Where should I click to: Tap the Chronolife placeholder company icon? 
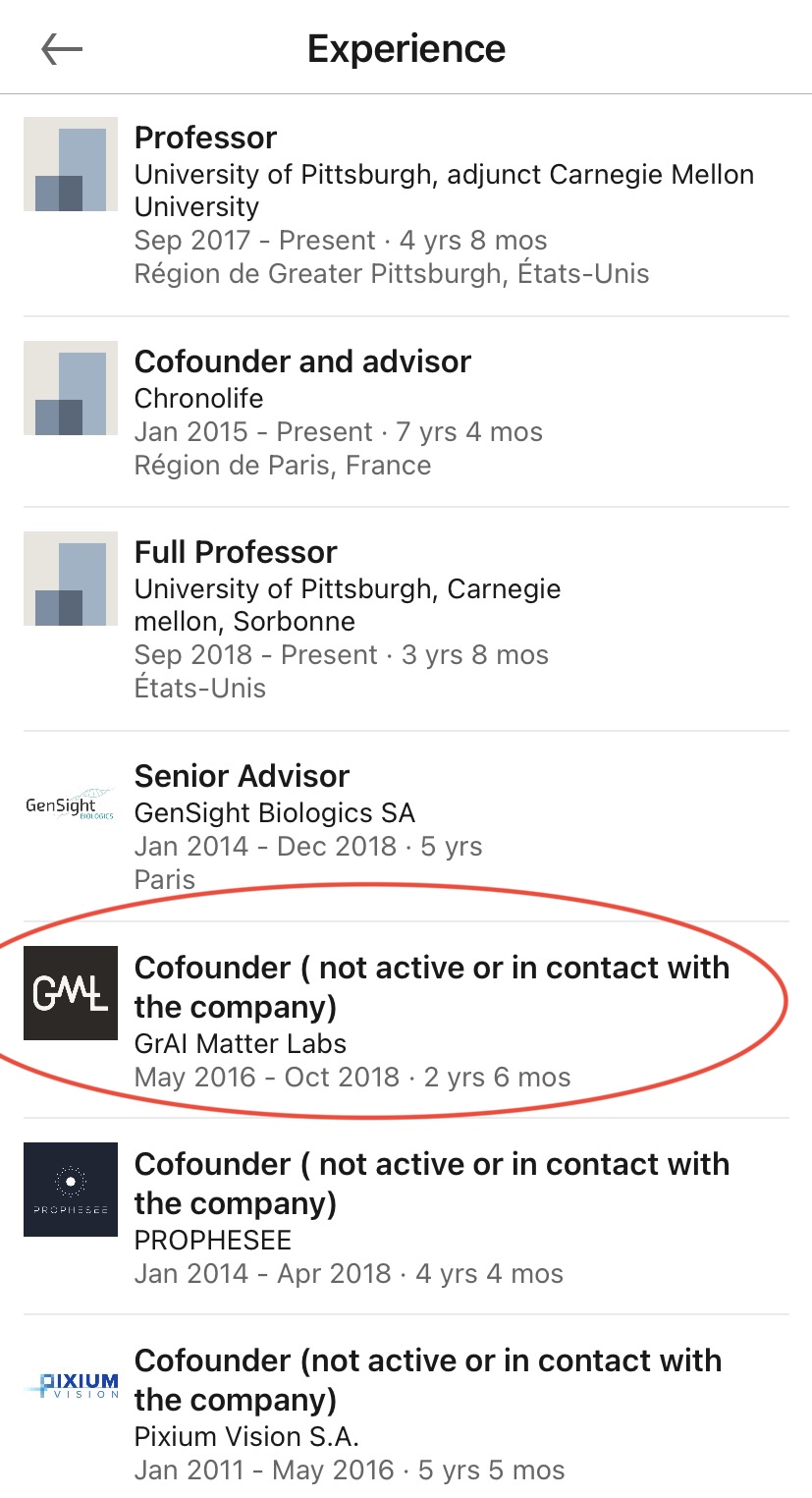click(x=71, y=388)
